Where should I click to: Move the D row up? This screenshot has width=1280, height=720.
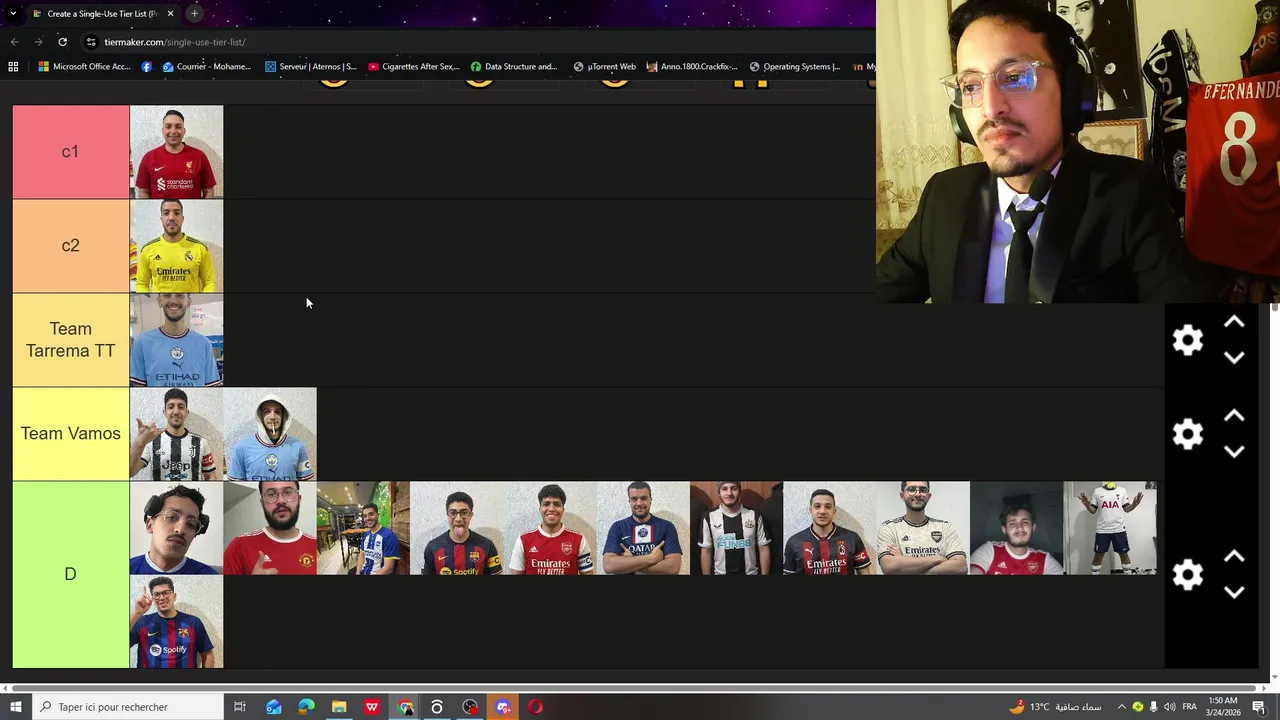(1234, 557)
